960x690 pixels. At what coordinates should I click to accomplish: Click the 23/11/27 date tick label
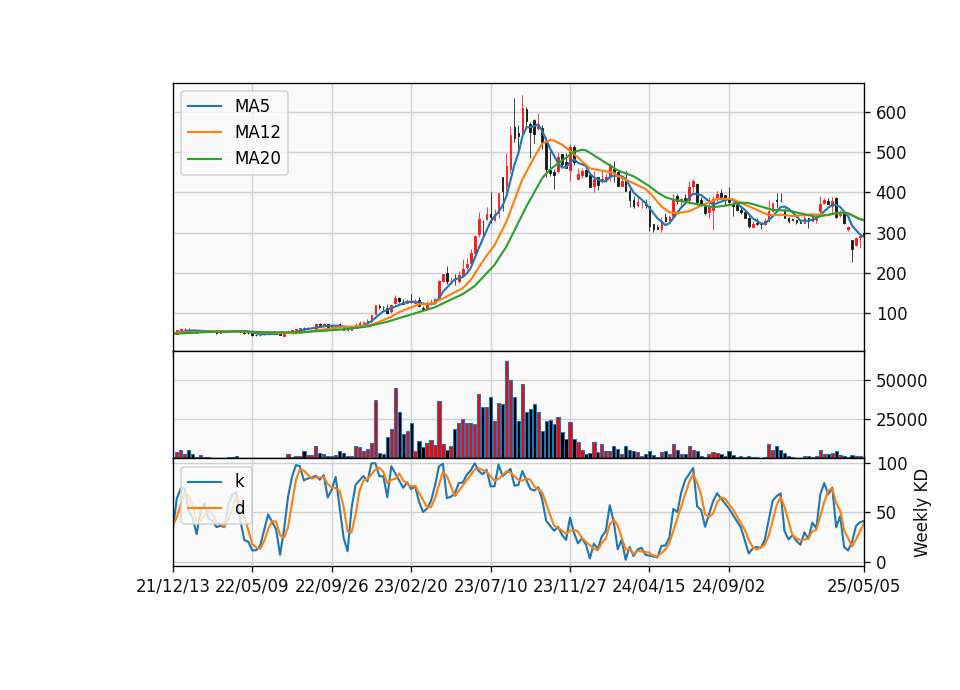570,586
